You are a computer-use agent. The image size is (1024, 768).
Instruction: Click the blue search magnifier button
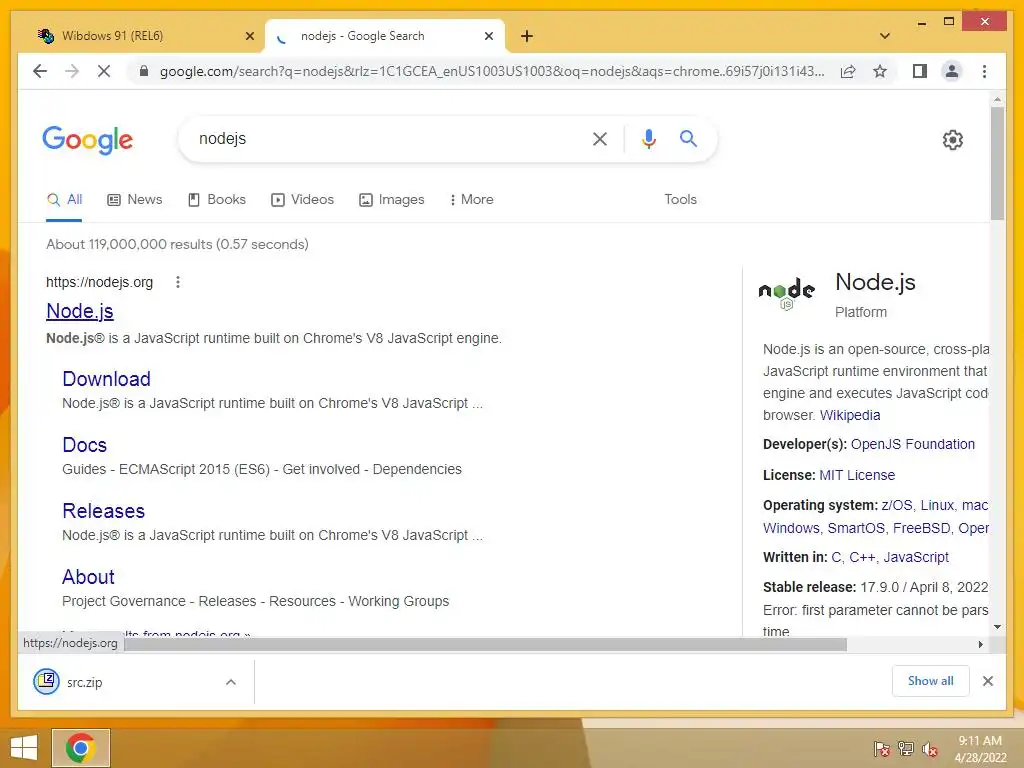tap(688, 138)
